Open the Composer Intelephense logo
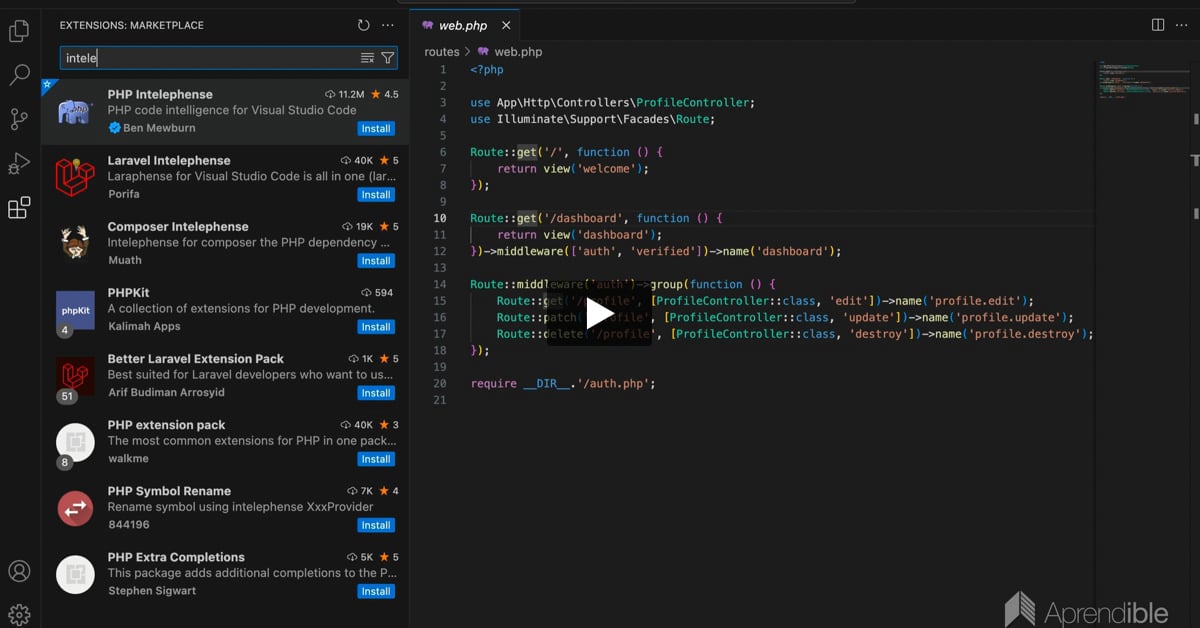The height and width of the screenshot is (628, 1200). [75, 243]
